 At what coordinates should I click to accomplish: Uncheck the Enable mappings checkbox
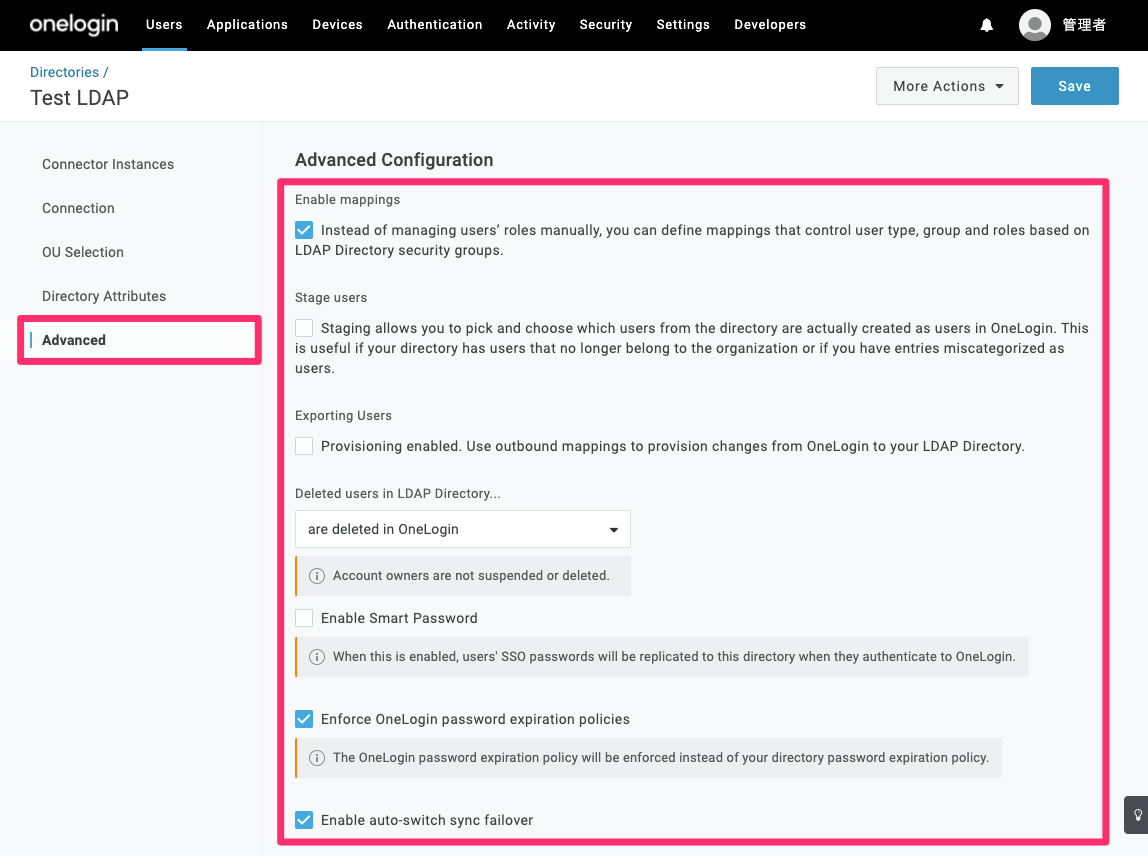(304, 230)
